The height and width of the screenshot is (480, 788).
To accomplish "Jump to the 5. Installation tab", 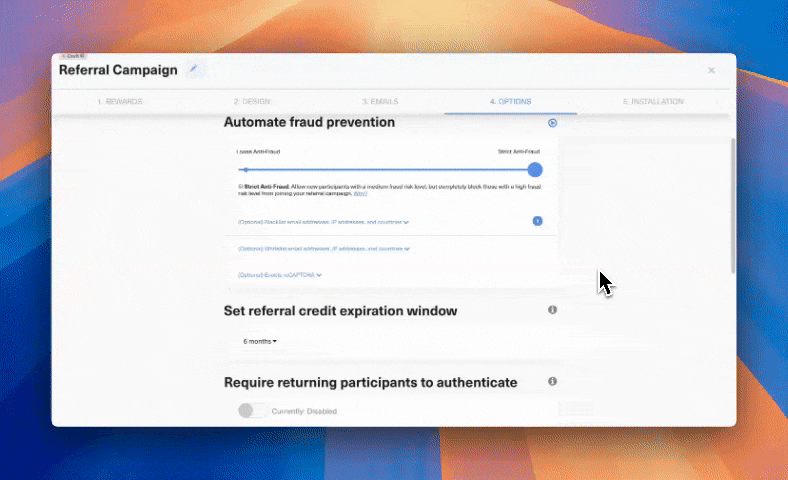I will point(653,102).
